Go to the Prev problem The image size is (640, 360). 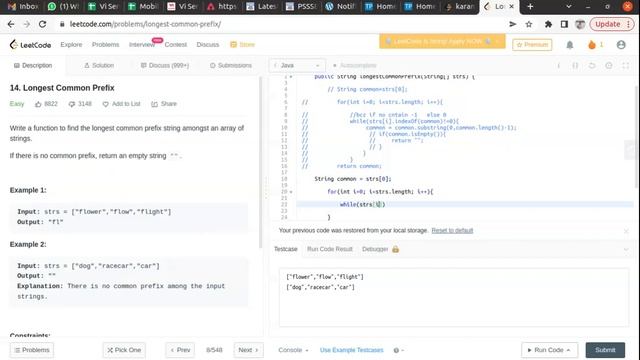tap(180, 350)
